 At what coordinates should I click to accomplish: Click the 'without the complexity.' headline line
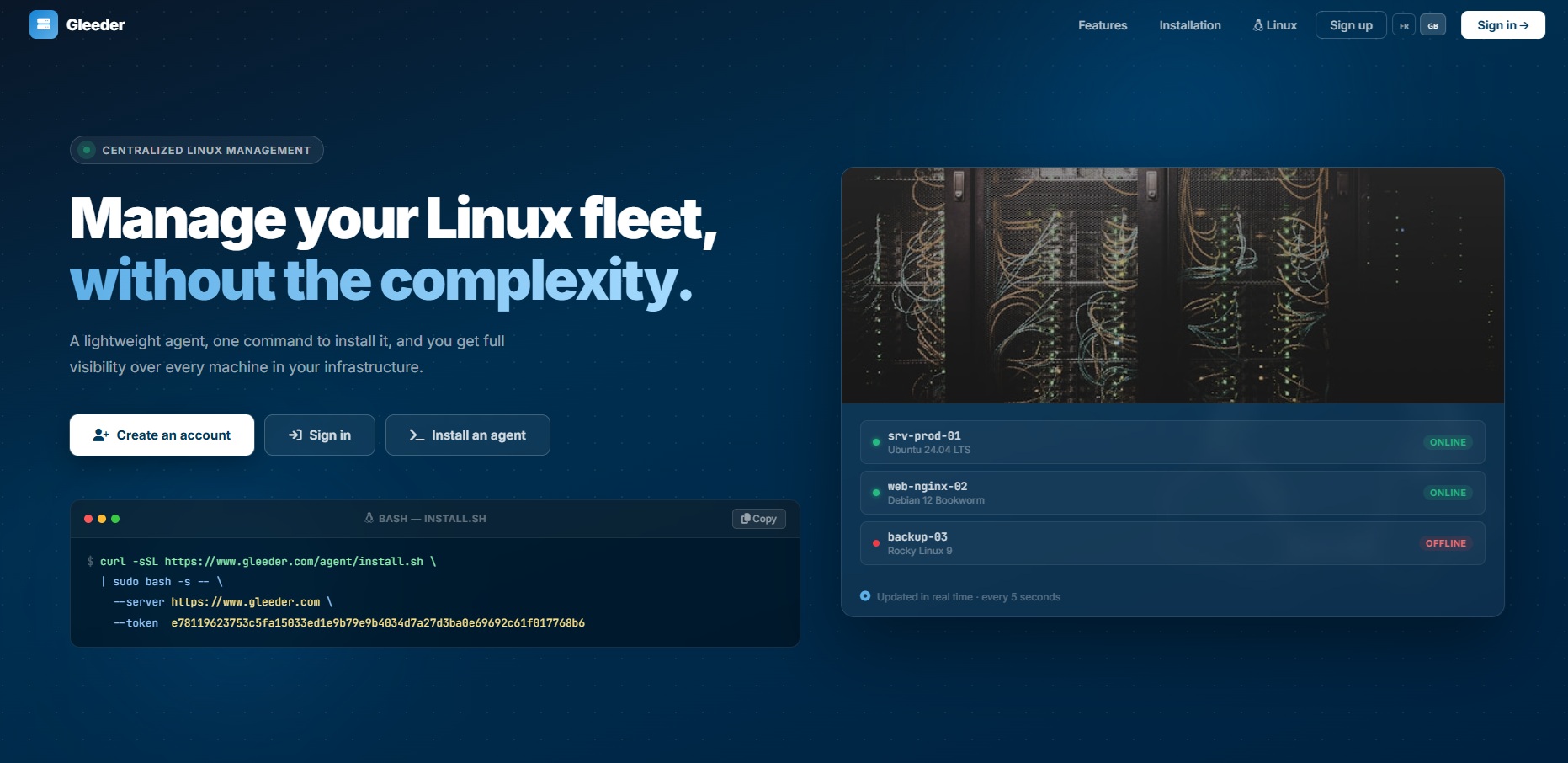coord(381,280)
